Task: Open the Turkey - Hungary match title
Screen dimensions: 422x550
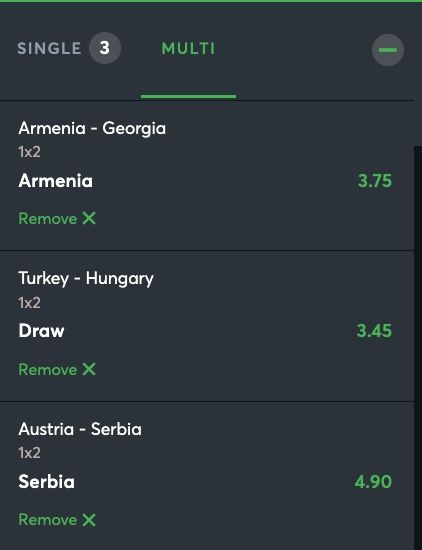Action: pyautogui.click(x=86, y=279)
